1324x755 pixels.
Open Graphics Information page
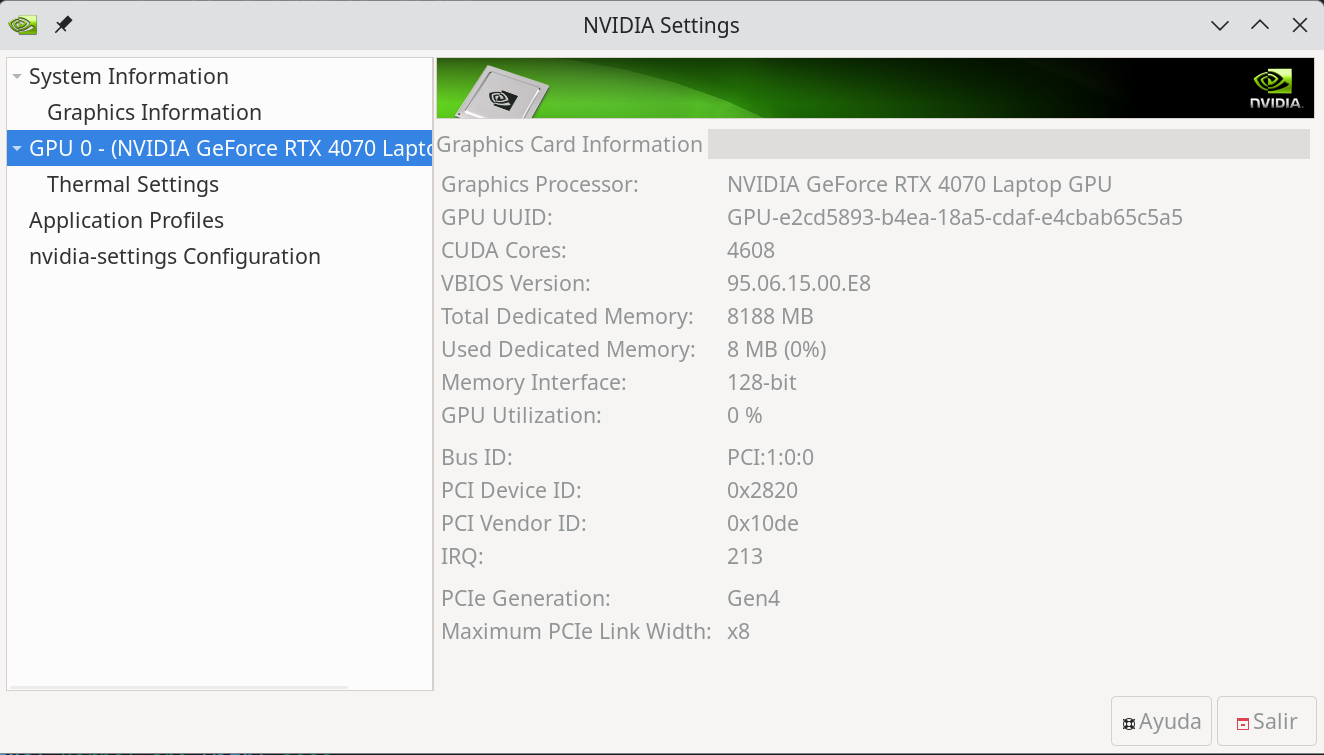coord(154,113)
